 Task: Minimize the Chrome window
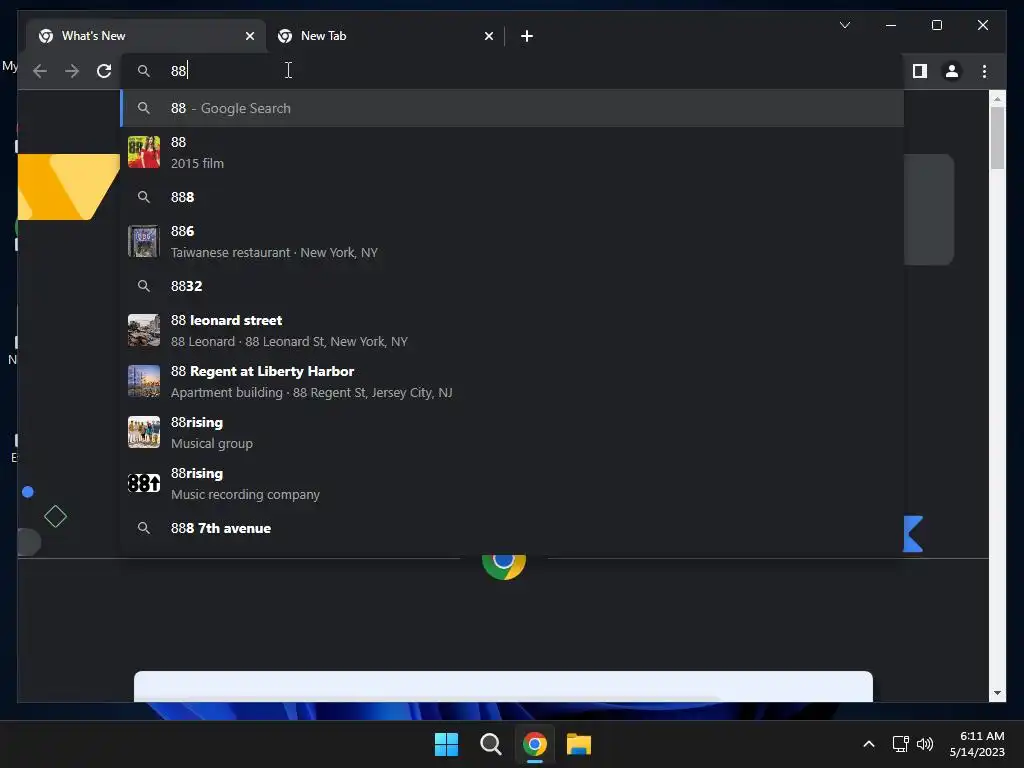point(891,25)
